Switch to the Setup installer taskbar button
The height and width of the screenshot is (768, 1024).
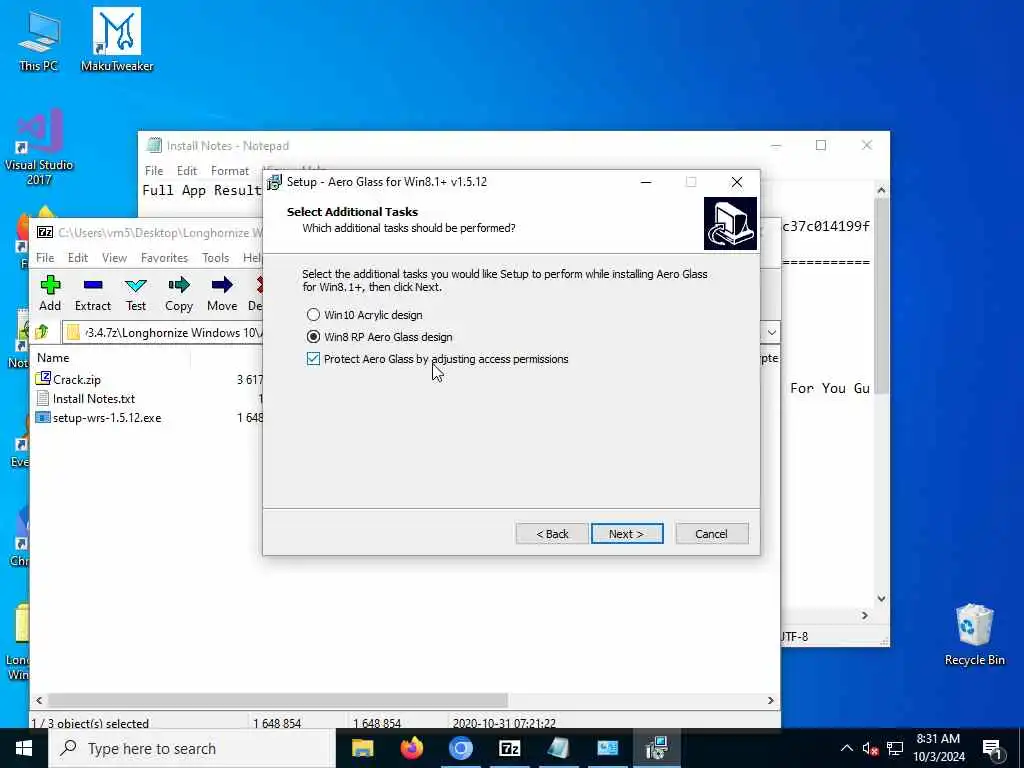(656, 748)
